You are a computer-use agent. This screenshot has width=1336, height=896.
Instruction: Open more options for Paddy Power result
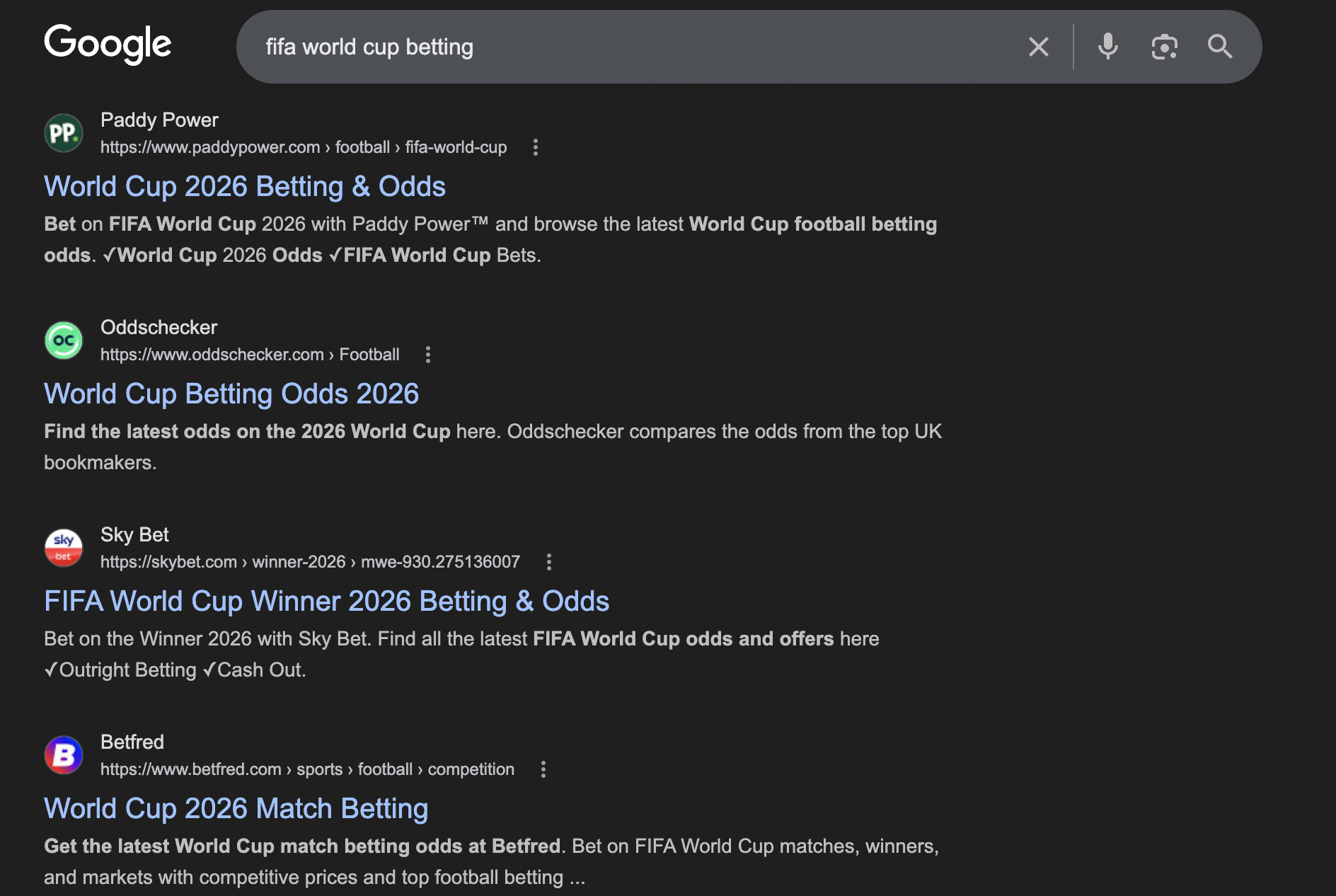pos(536,147)
